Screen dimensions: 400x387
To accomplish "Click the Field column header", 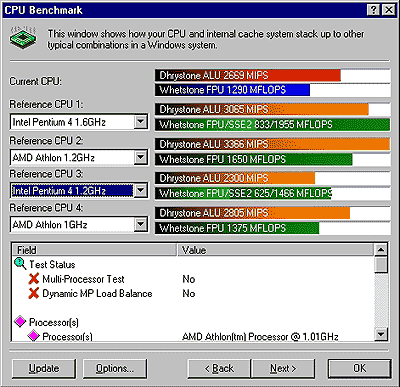I will [94, 250].
